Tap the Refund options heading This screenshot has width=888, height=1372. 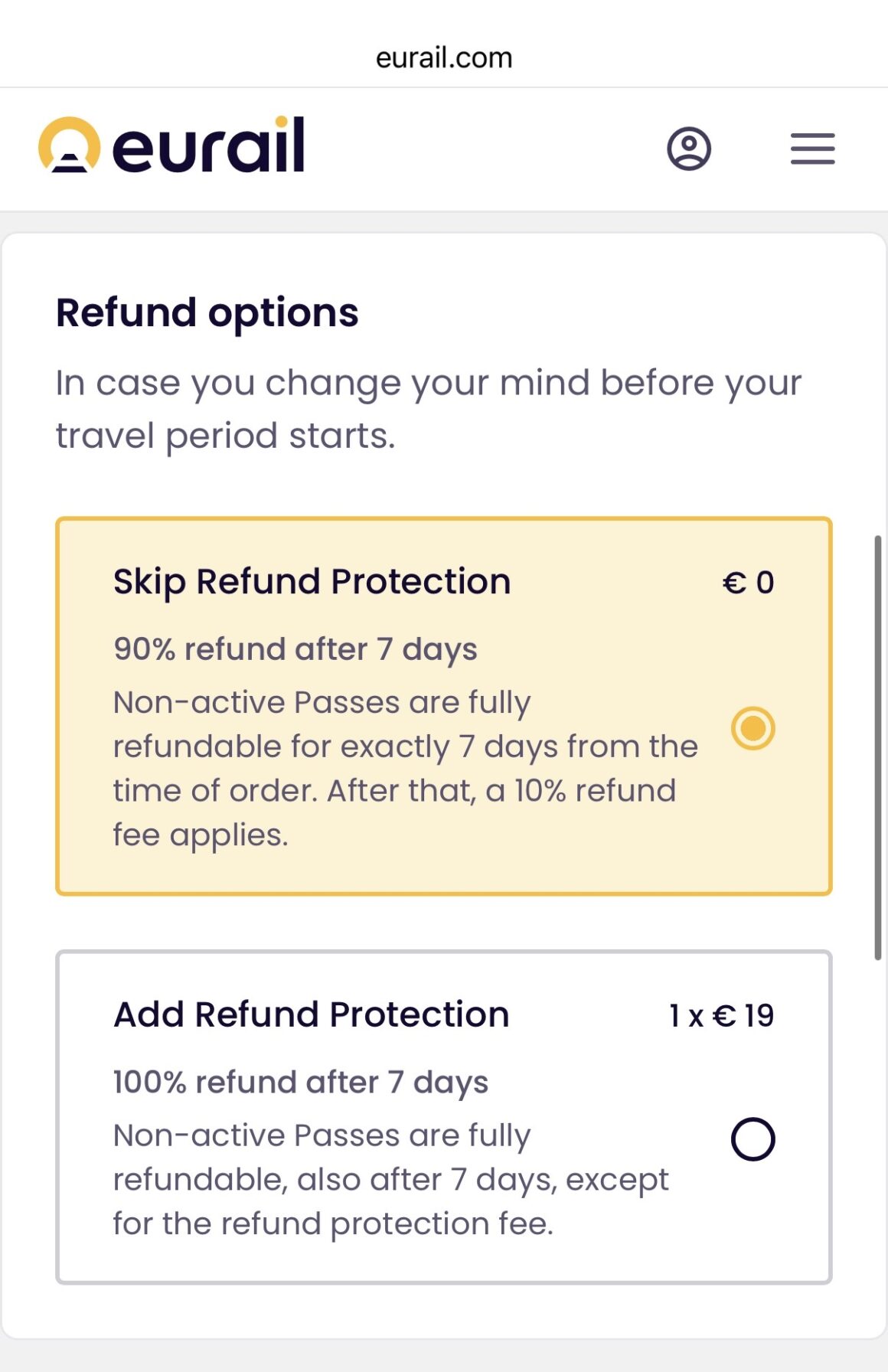coord(208,312)
